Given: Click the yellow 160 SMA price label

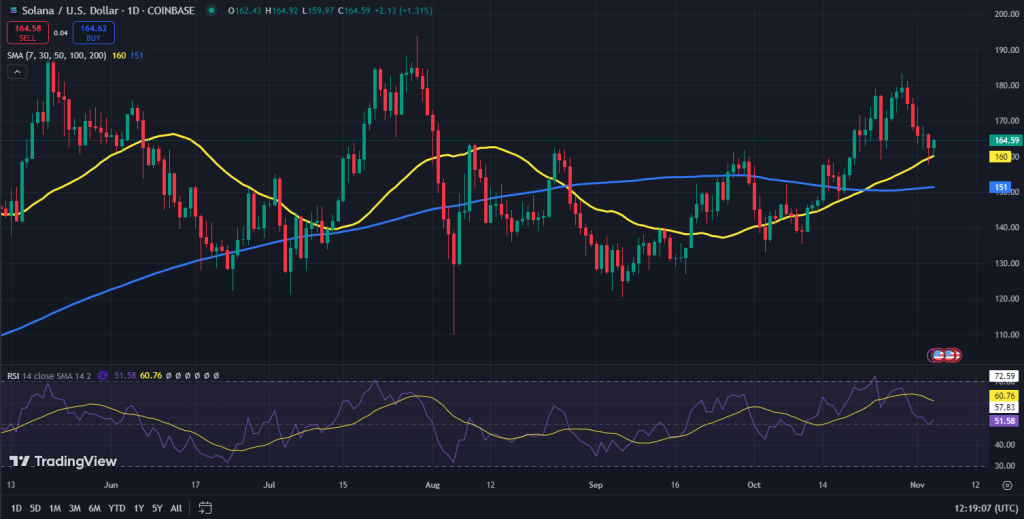Looking at the screenshot, I should (x=1000, y=157).
